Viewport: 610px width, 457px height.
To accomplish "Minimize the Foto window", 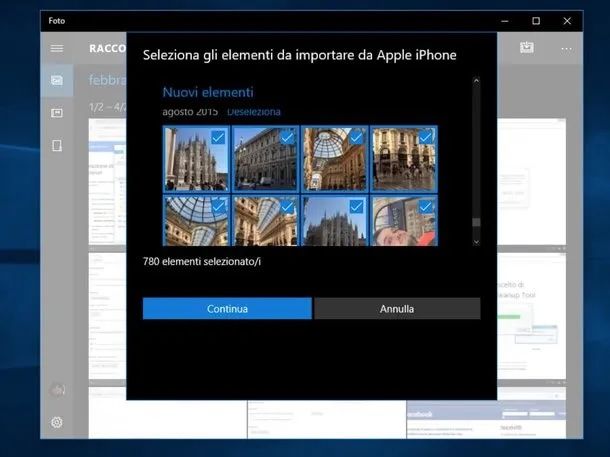I will tap(505, 21).
